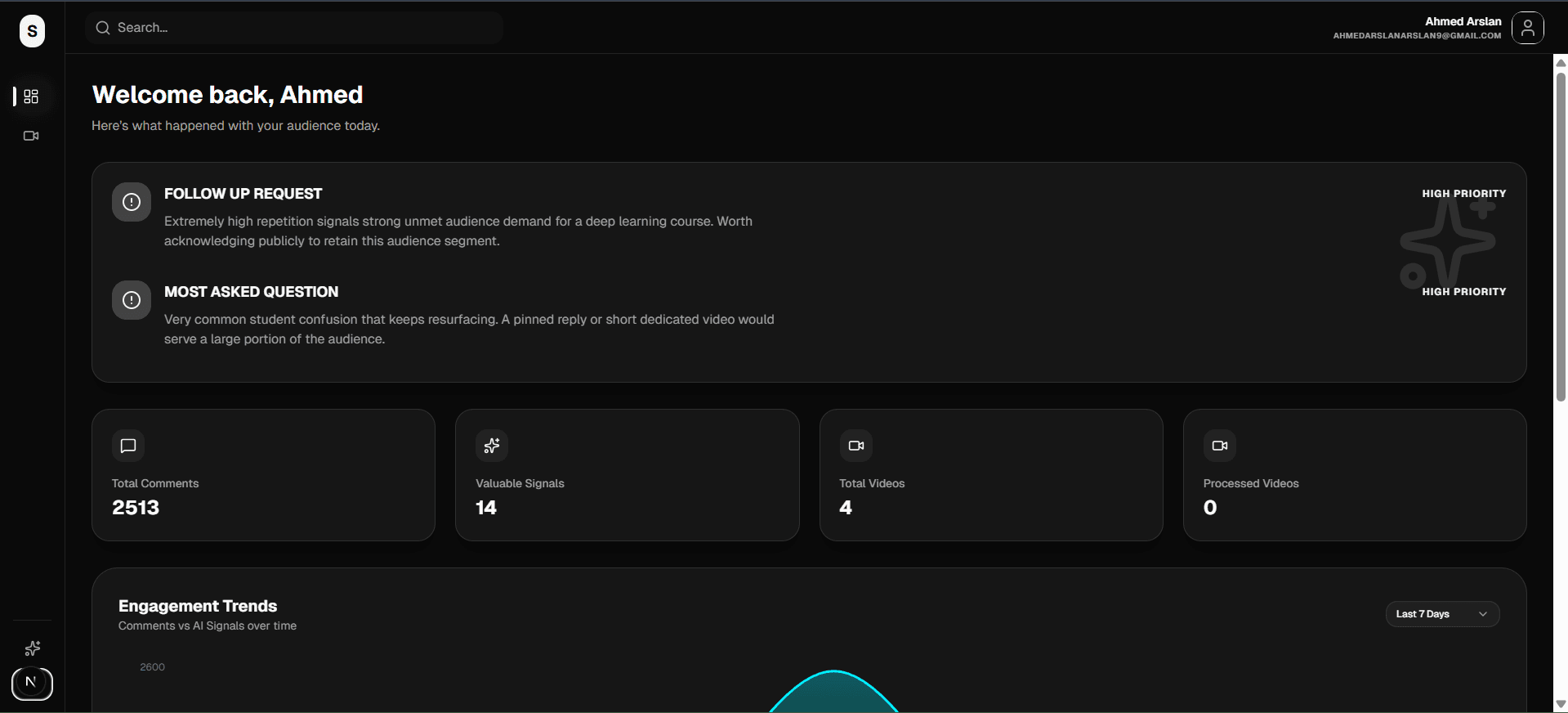Image resolution: width=1568 pixels, height=713 pixels.
Task: Click the vertical scrollbar thumb
Action: point(1561,237)
